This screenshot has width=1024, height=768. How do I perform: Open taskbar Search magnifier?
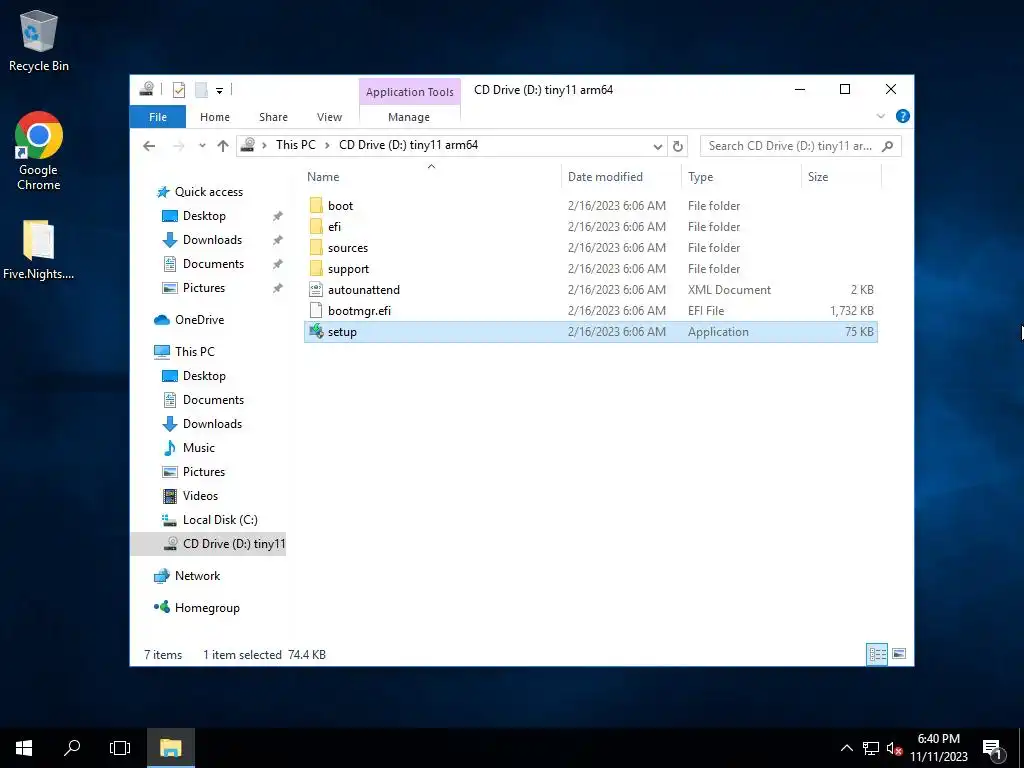72,748
